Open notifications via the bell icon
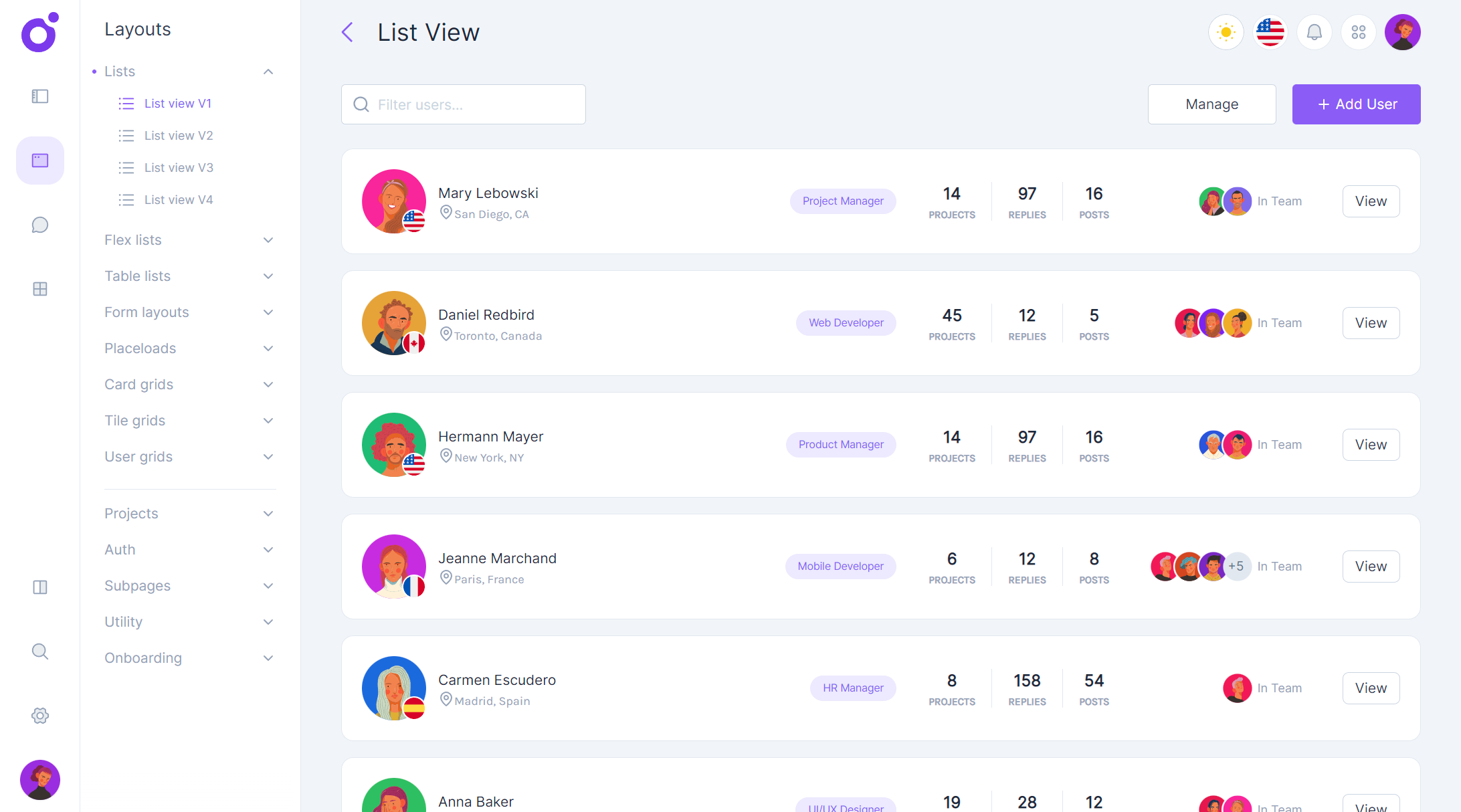1461x812 pixels. coord(1314,31)
